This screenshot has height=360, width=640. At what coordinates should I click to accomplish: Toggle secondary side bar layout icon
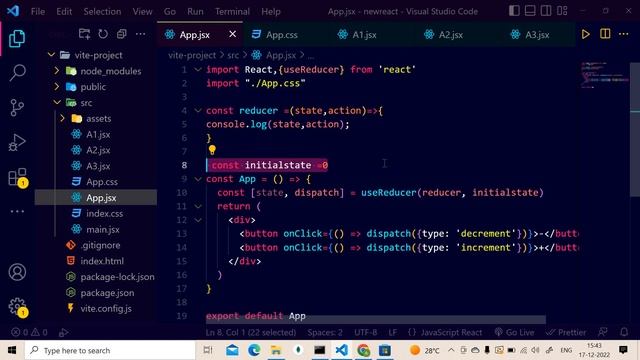(546, 11)
